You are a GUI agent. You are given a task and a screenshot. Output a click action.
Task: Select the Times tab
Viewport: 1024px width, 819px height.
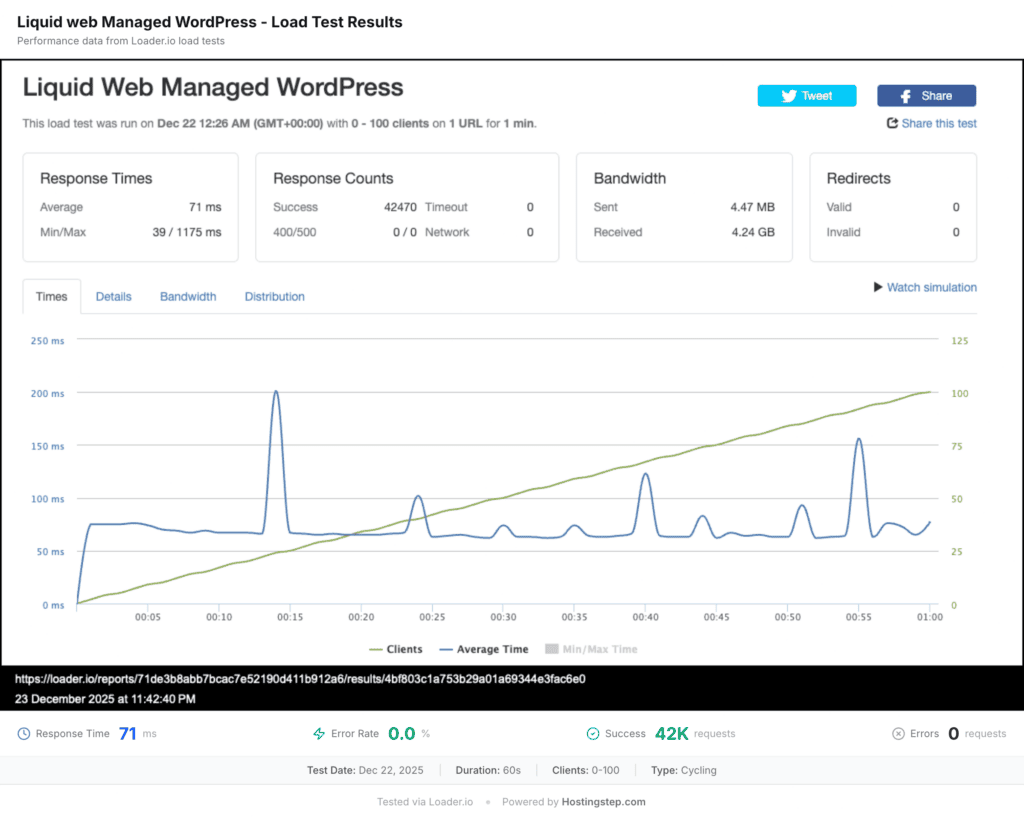point(52,297)
